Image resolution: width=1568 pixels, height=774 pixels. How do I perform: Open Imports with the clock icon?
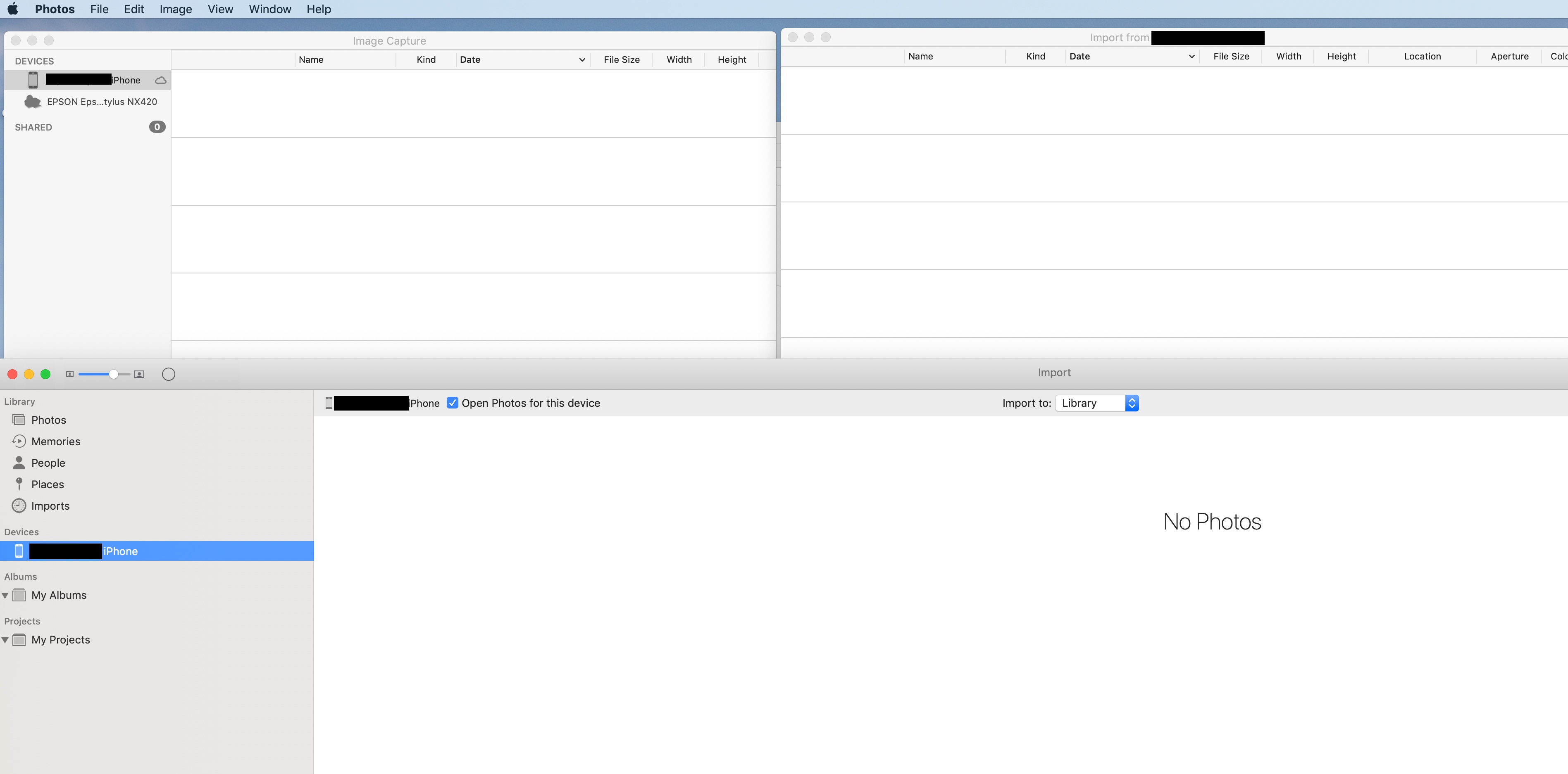pyautogui.click(x=50, y=506)
